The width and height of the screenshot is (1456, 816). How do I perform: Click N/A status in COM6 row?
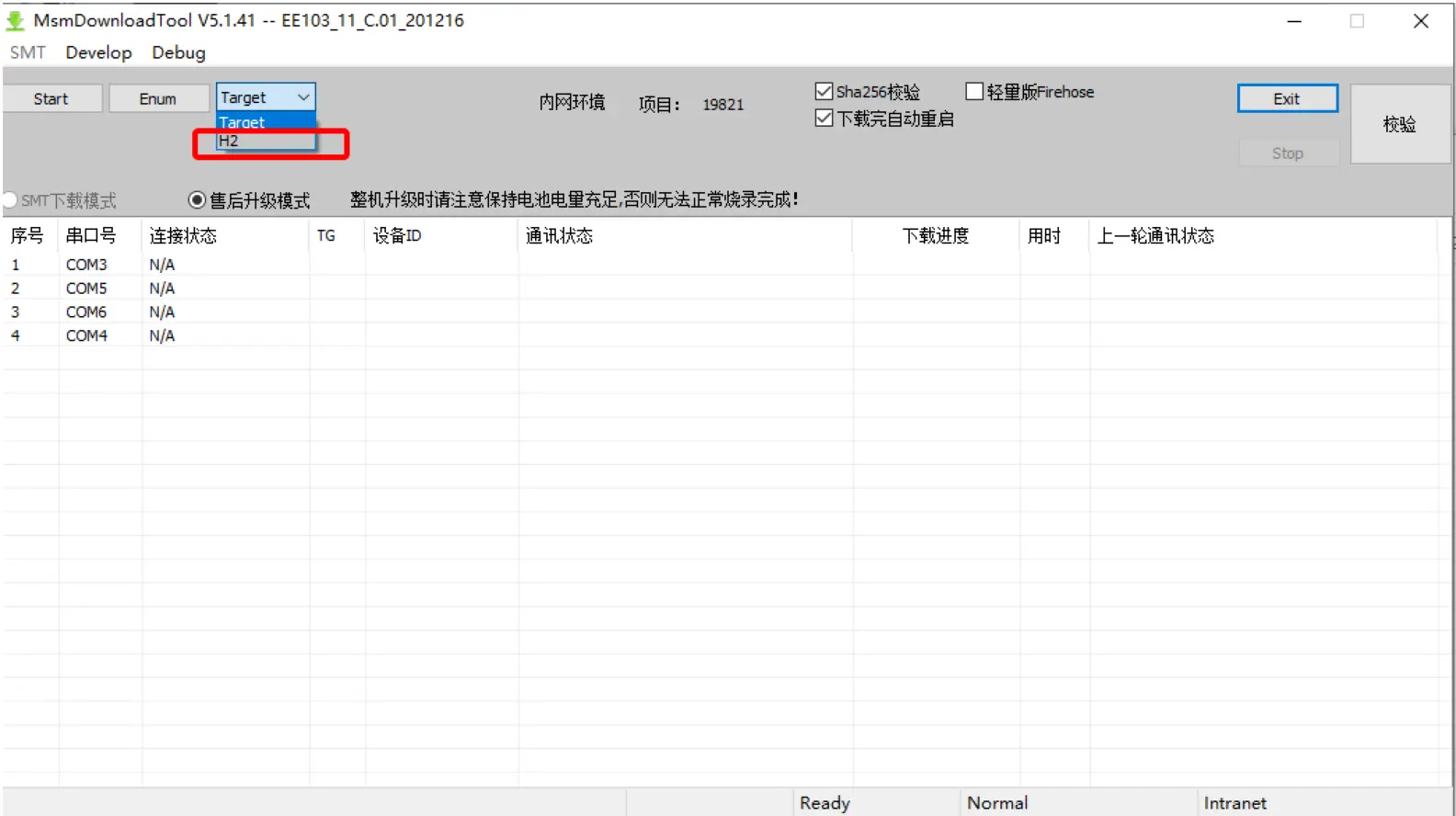click(162, 312)
